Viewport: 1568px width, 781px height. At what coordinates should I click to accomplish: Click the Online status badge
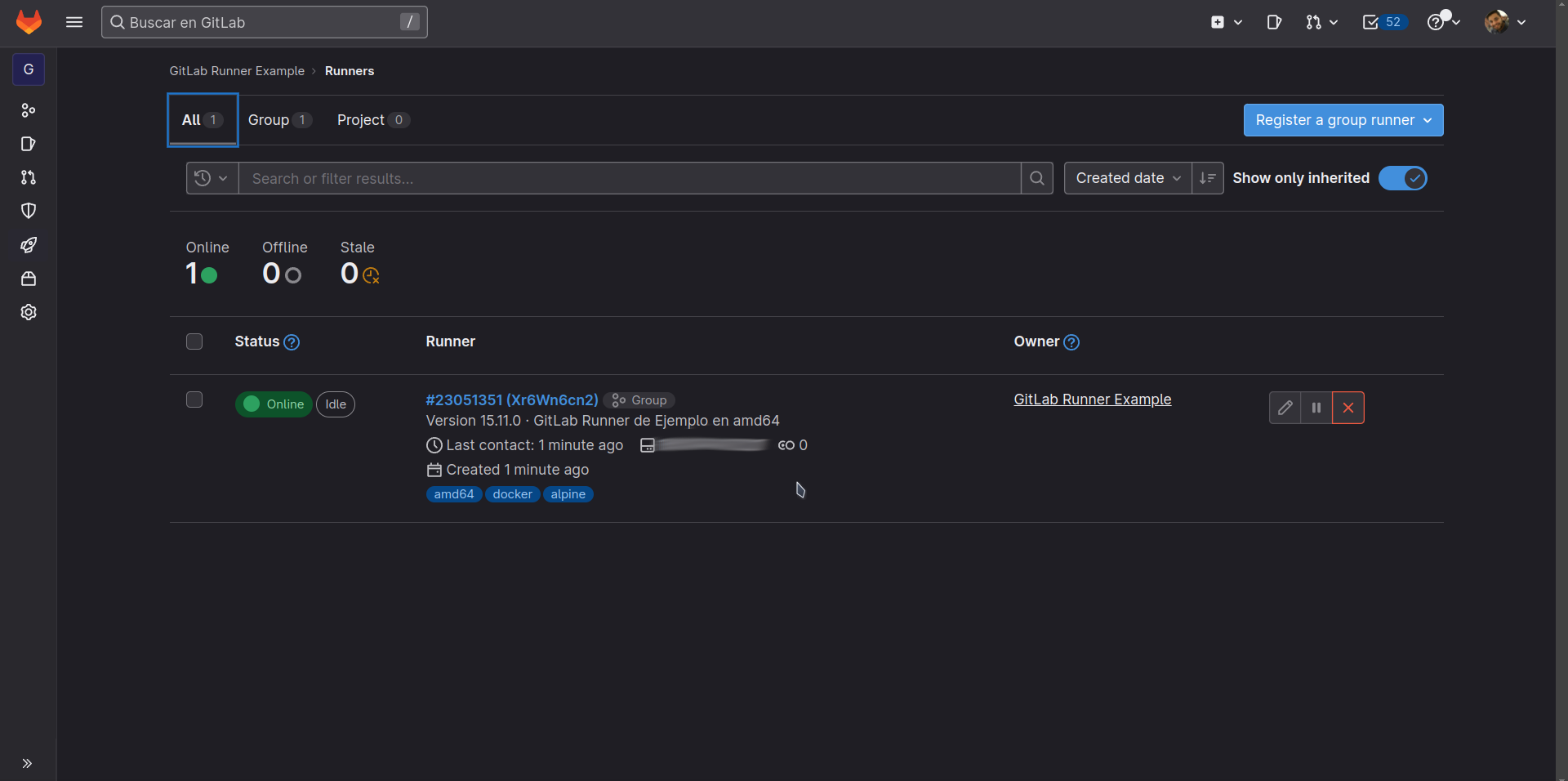pos(274,404)
